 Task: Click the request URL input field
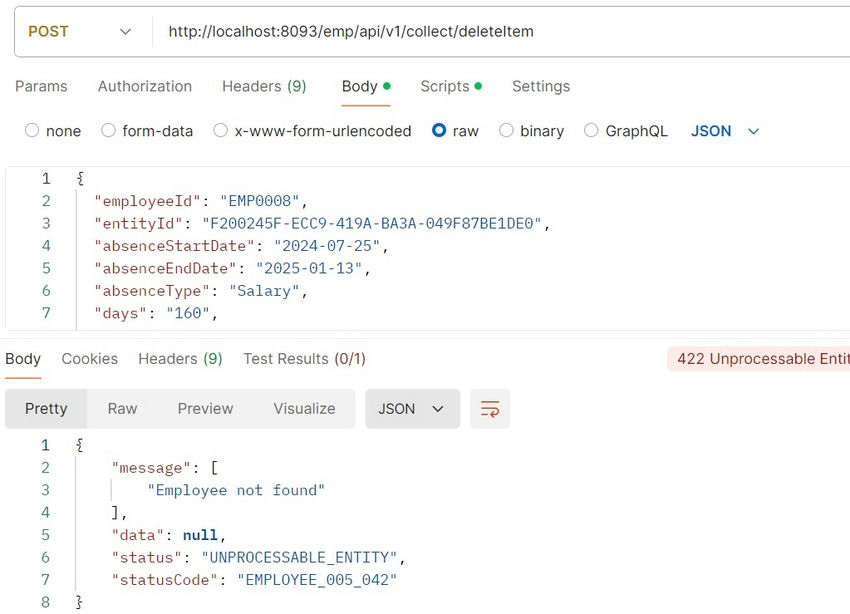(x=400, y=31)
